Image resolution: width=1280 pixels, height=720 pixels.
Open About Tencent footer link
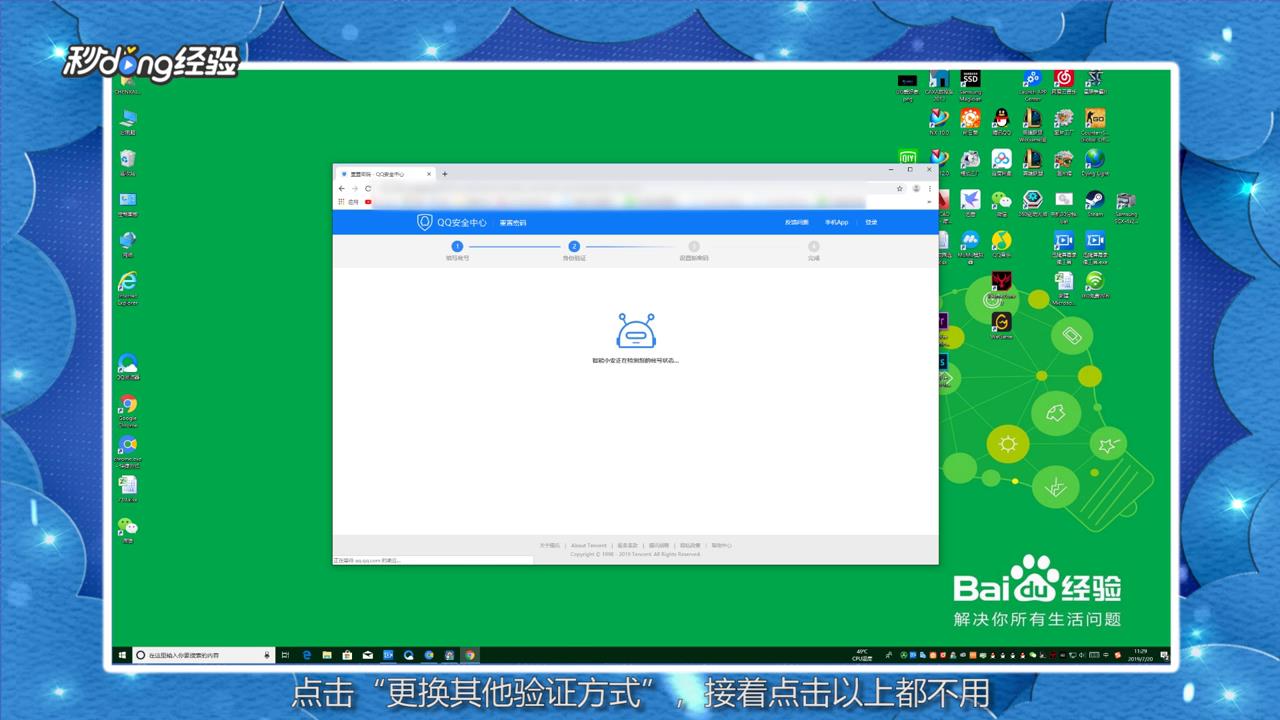point(589,546)
